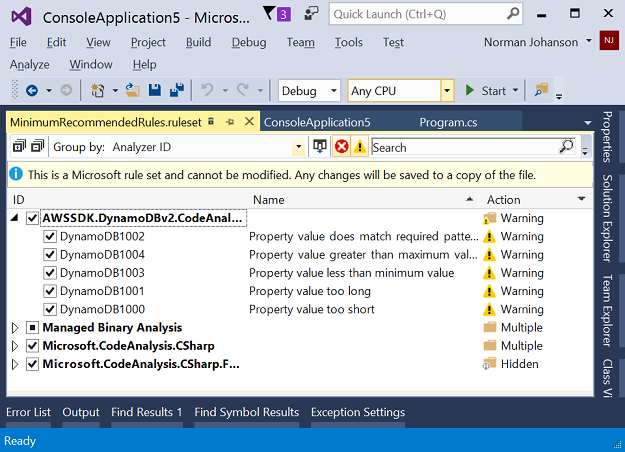This screenshot has height=452, width=625.
Task: Collapse the AWSSDK.DynamoDBv2 group
Action: click(15, 218)
